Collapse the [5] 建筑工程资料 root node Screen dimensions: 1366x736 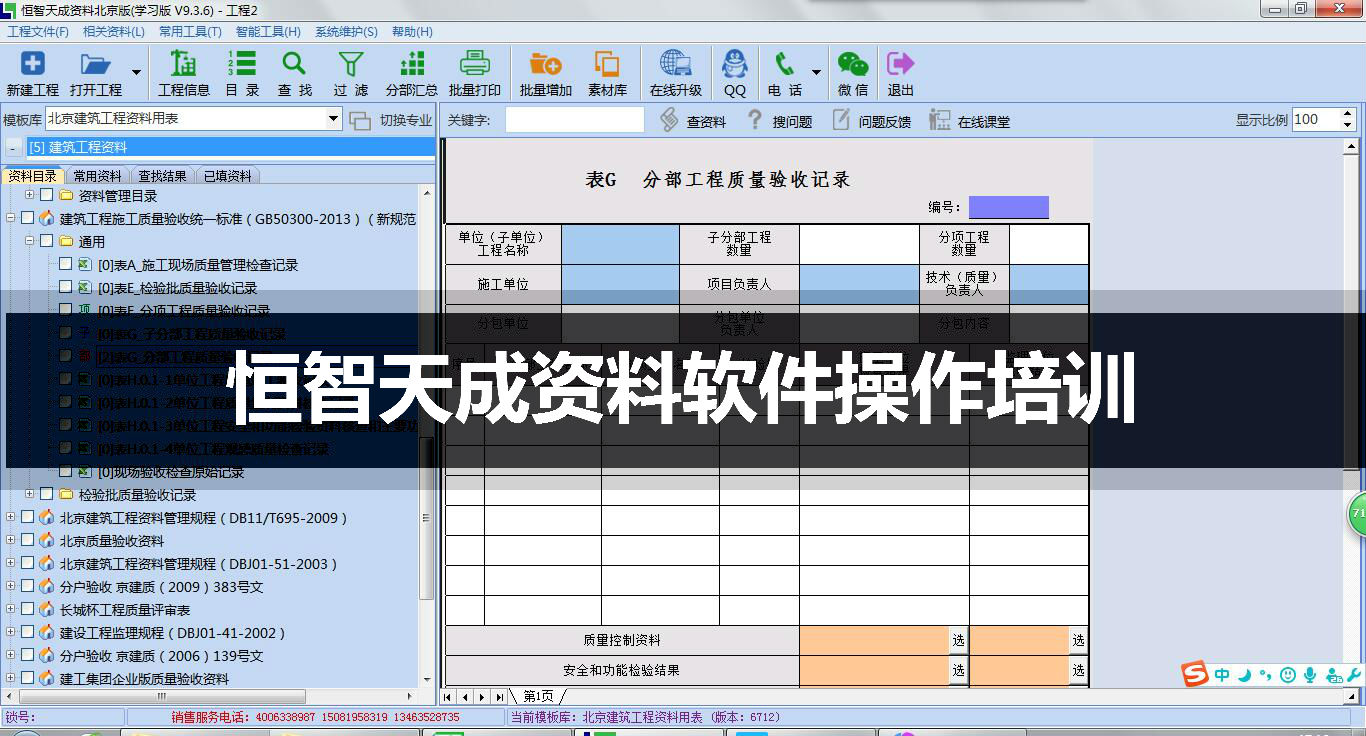pos(12,147)
